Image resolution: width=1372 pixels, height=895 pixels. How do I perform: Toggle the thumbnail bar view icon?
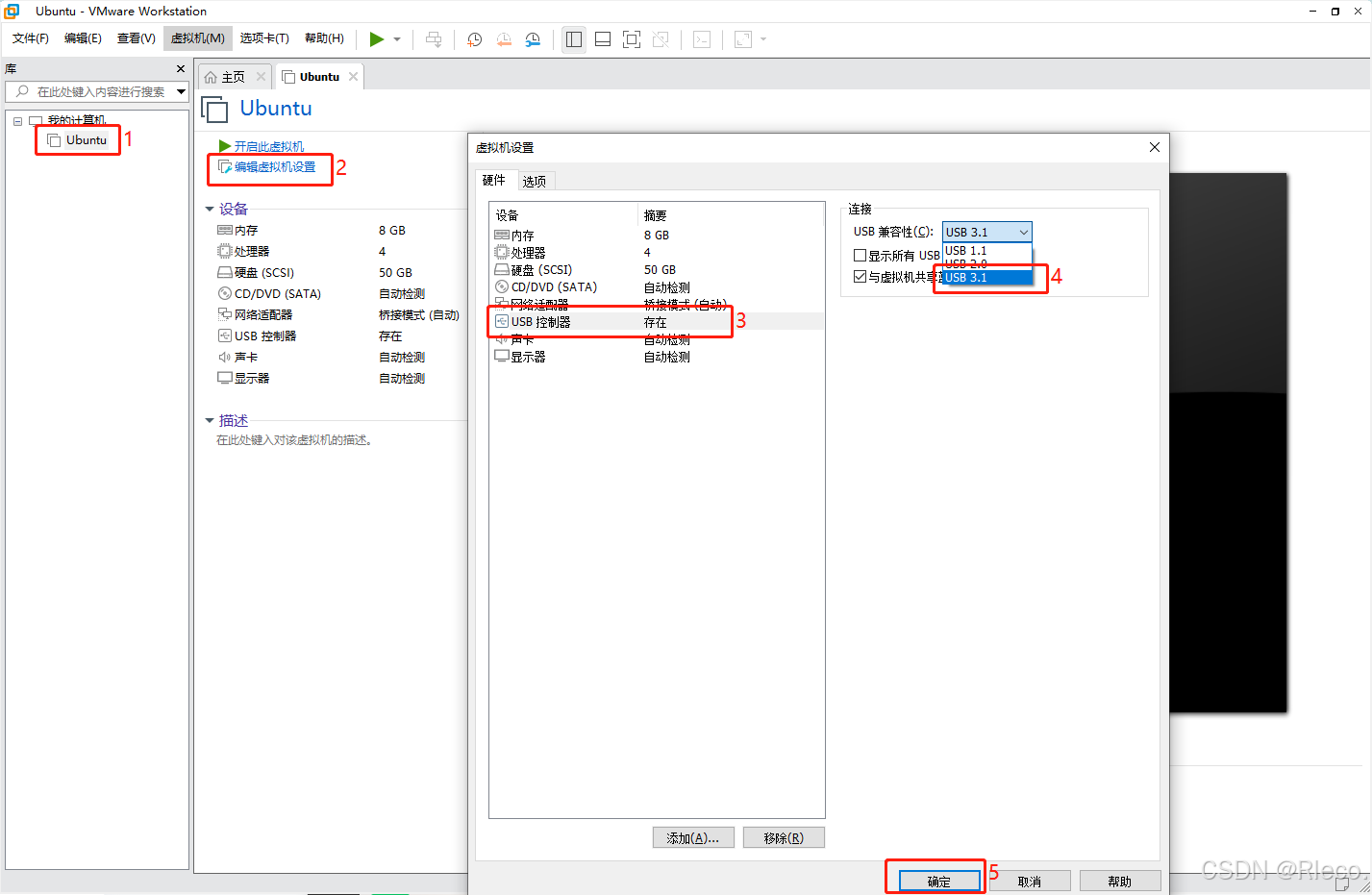(603, 39)
